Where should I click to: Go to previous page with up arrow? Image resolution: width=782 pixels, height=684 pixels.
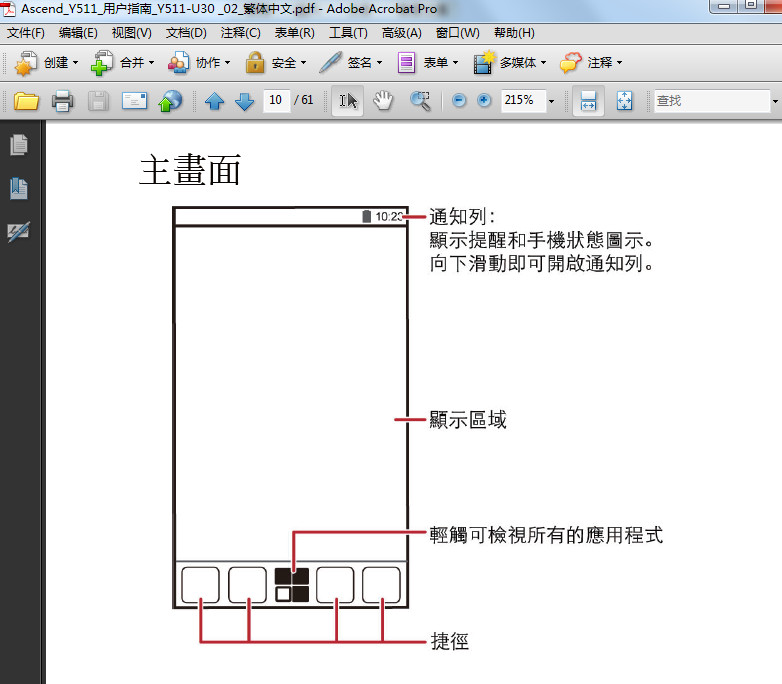tap(214, 101)
